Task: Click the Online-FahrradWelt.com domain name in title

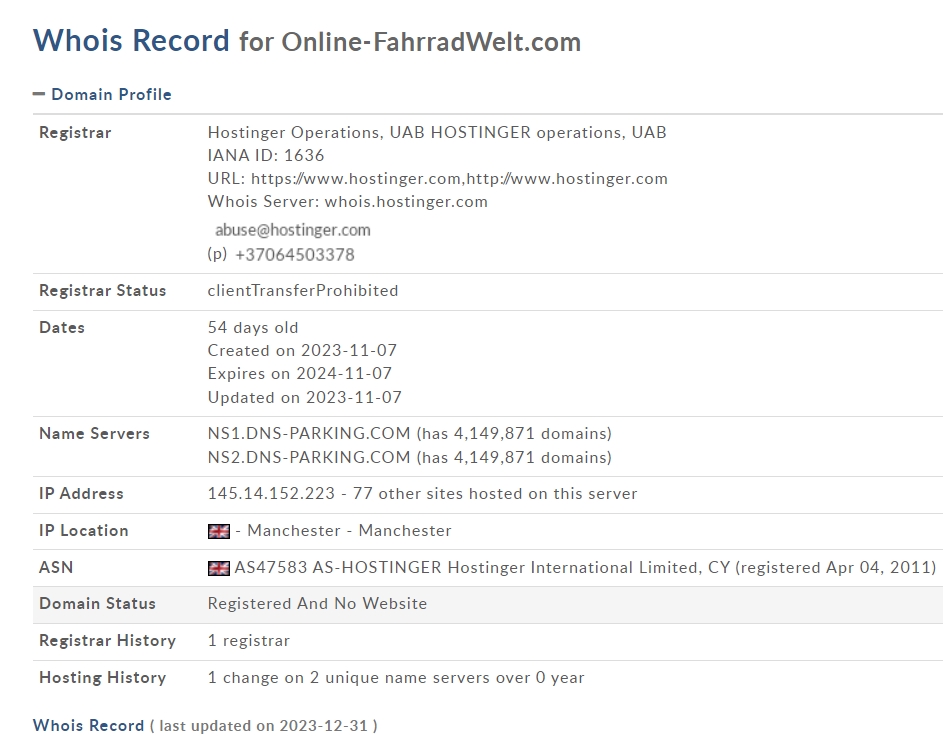Action: tap(431, 42)
